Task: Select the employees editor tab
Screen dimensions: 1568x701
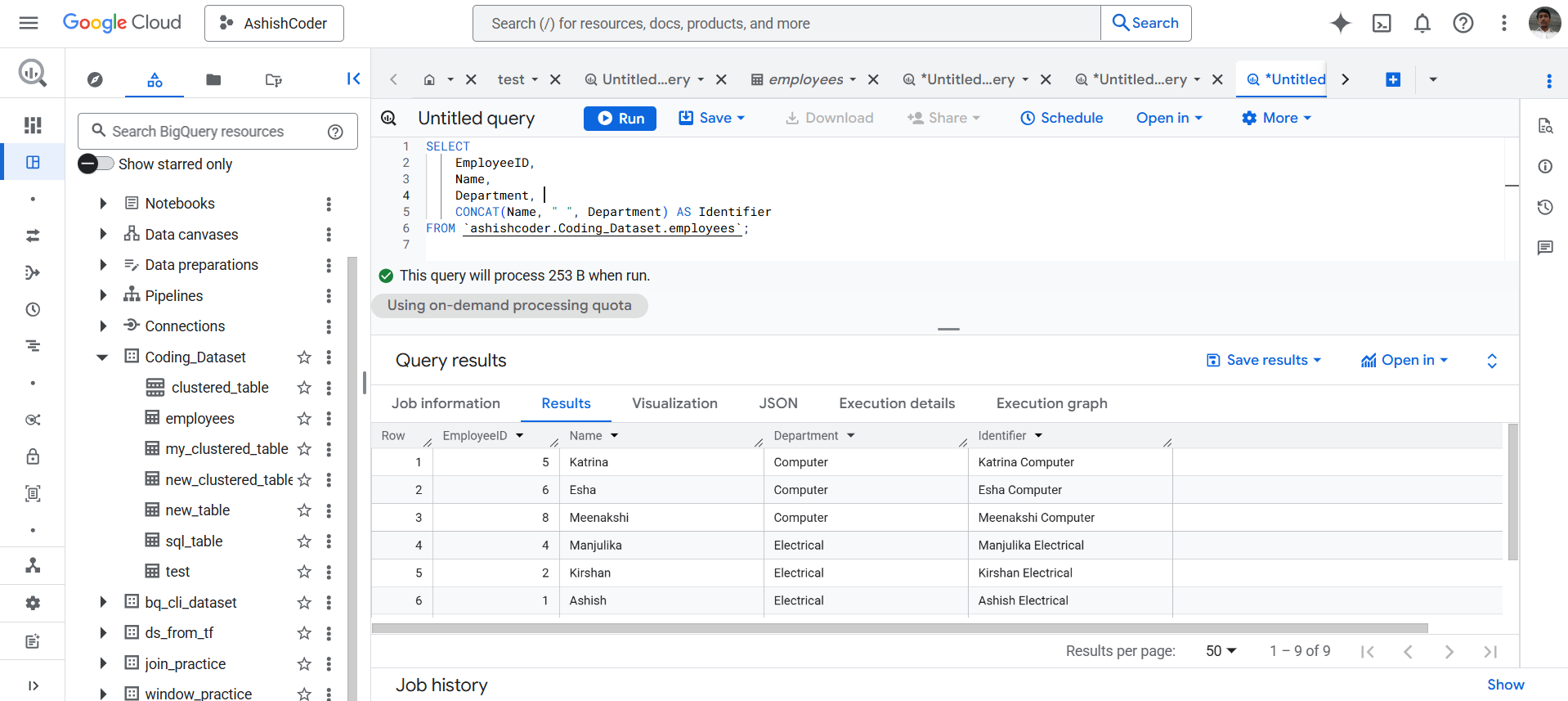Action: coord(804,79)
